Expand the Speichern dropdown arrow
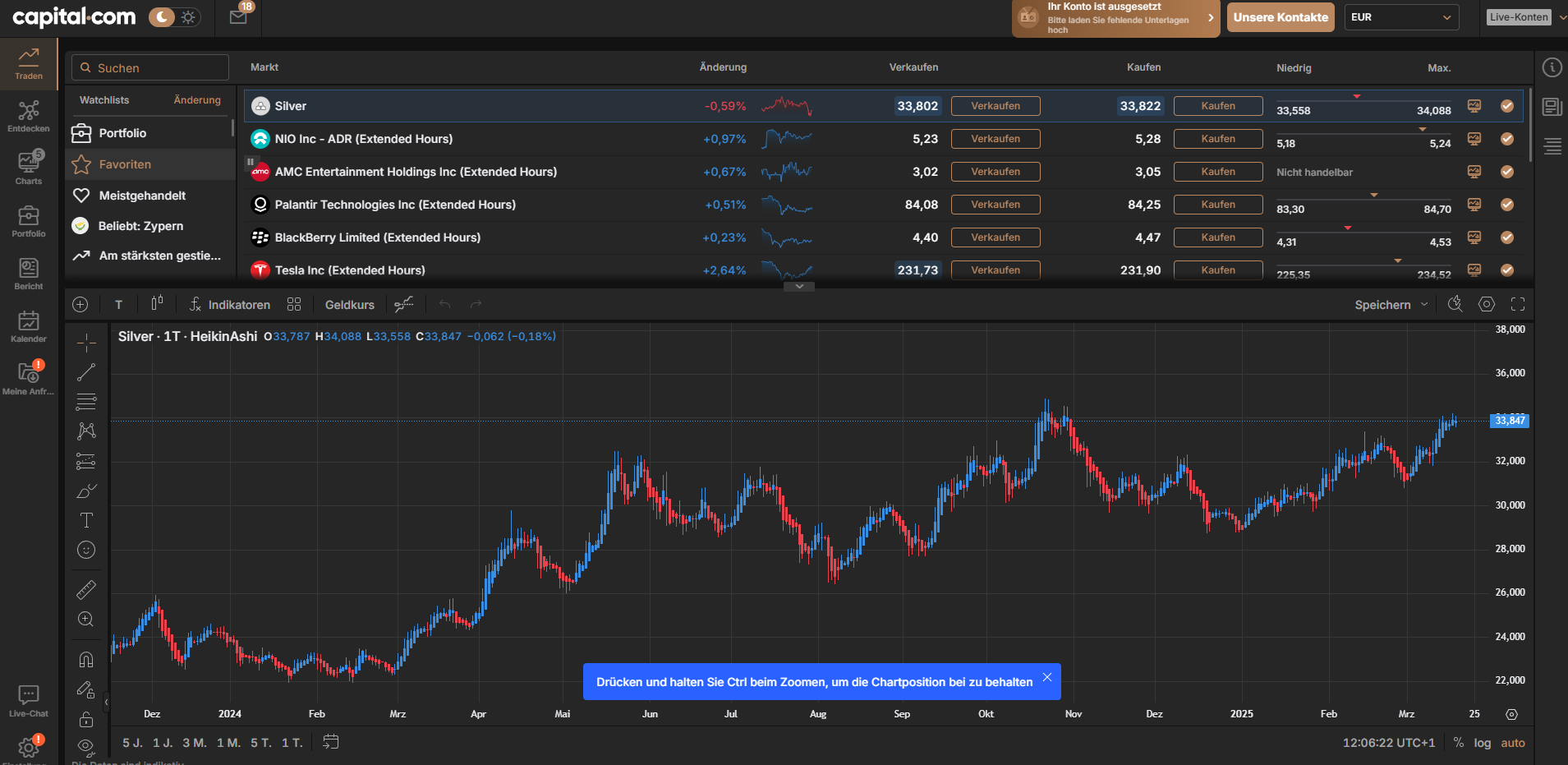The height and width of the screenshot is (765, 1568). point(1424,305)
